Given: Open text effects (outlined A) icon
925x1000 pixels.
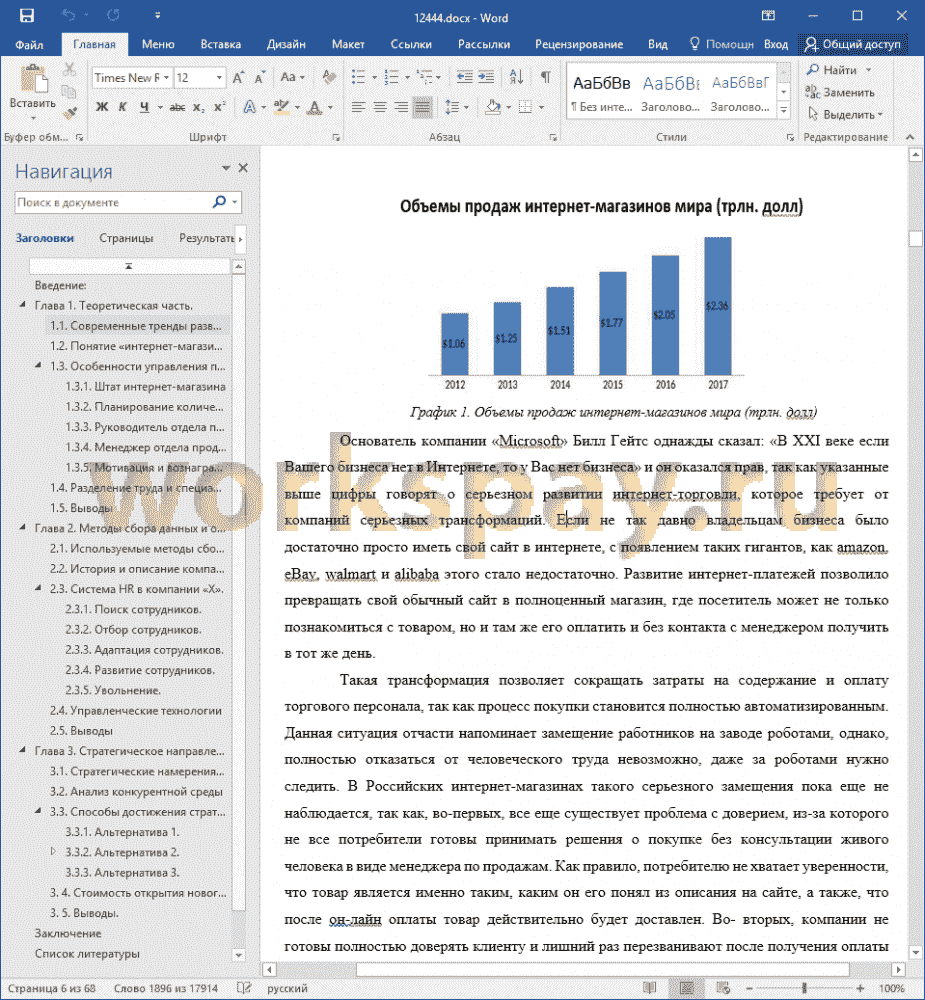Looking at the screenshot, I should pos(249,107).
